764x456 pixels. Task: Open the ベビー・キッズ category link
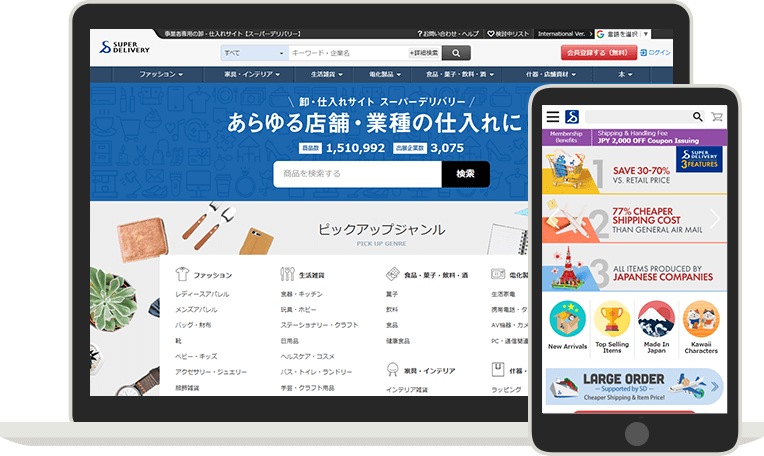tap(196, 357)
